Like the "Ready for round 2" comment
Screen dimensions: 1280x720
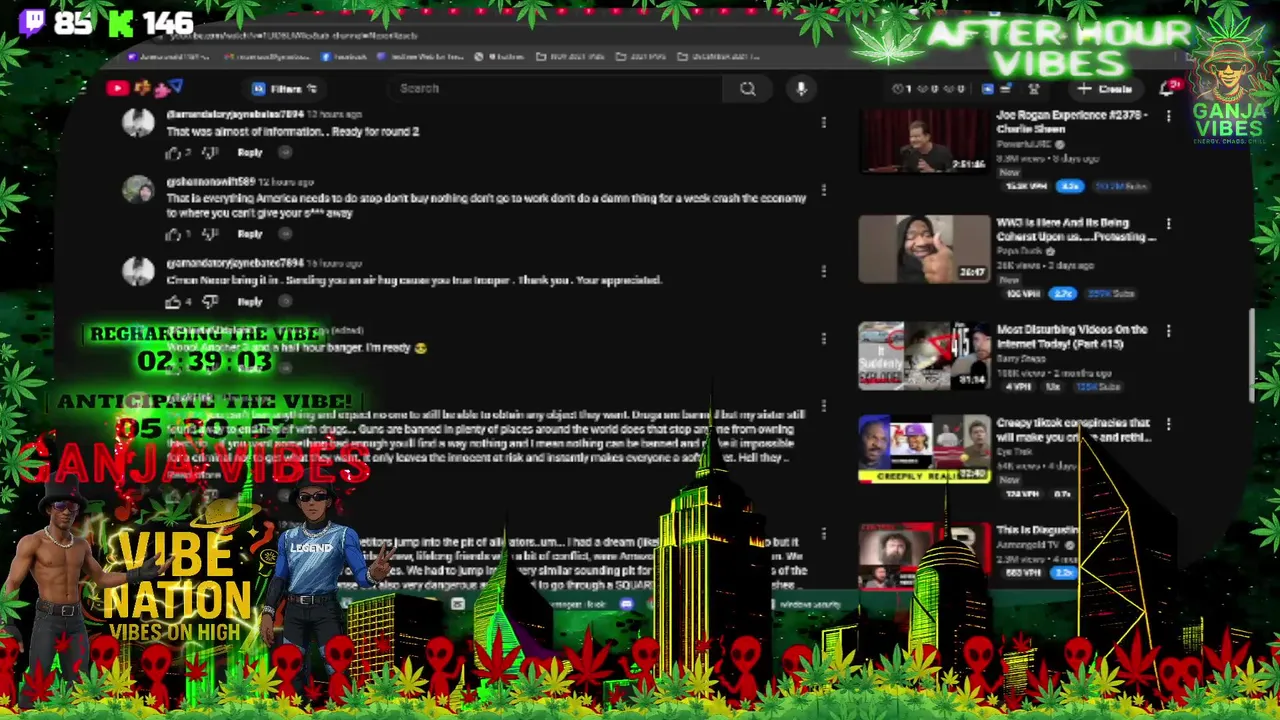(174, 152)
